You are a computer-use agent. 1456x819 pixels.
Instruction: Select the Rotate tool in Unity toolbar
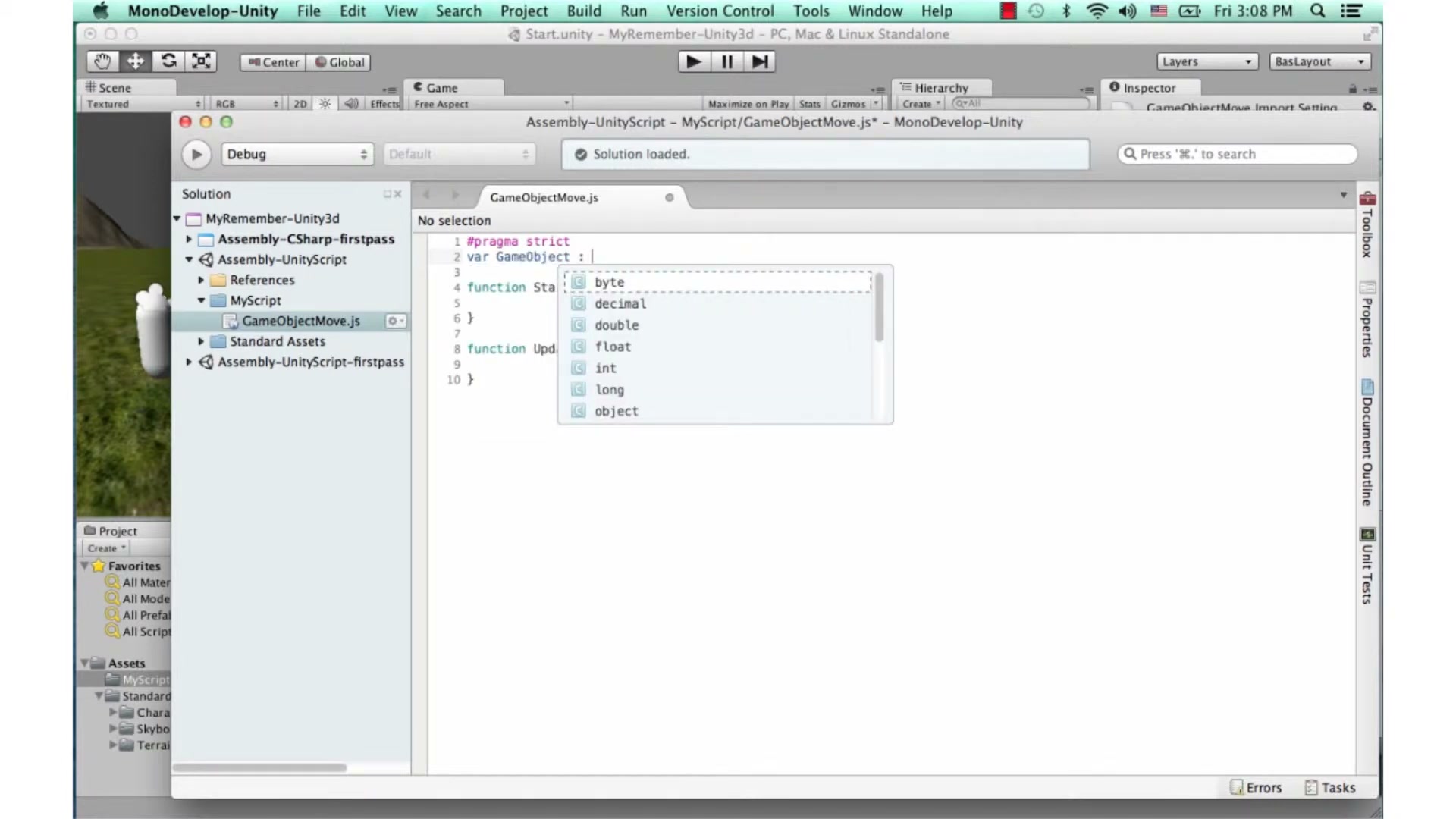pyautogui.click(x=168, y=61)
